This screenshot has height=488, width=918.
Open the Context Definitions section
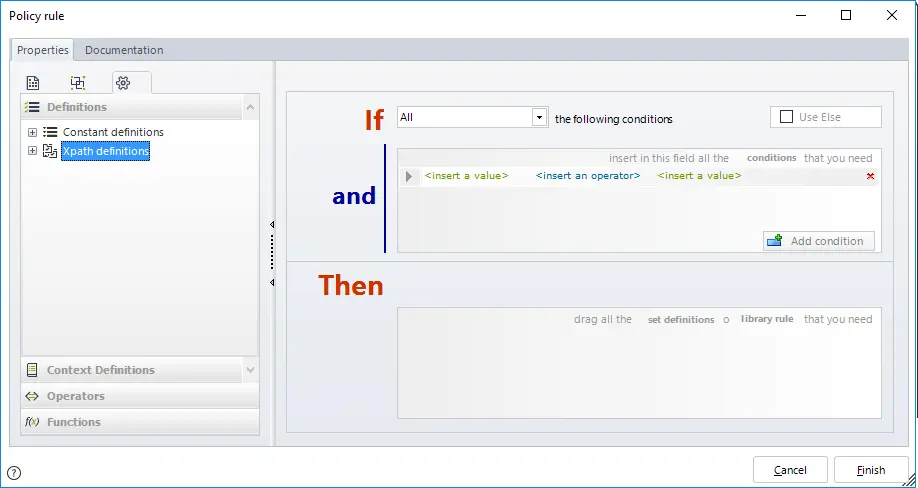click(x=132, y=370)
